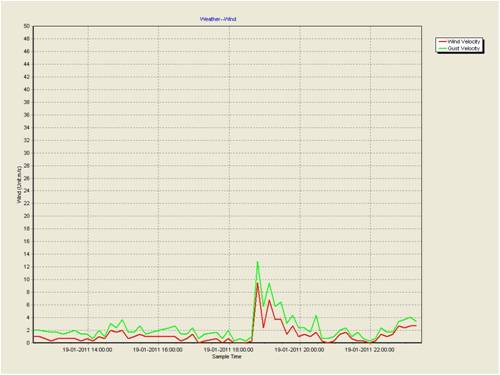Viewport: 500px width, 375px height.
Task: Select the Wind Velocity legend entry
Action: click(x=460, y=42)
